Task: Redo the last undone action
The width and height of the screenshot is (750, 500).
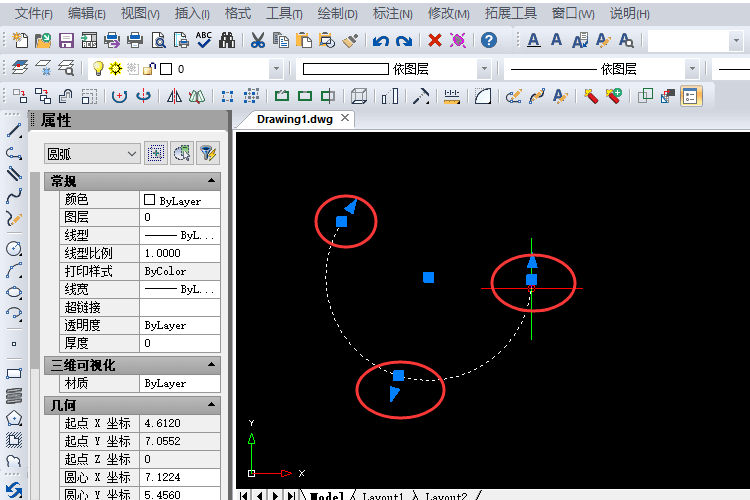Action: pyautogui.click(x=404, y=41)
